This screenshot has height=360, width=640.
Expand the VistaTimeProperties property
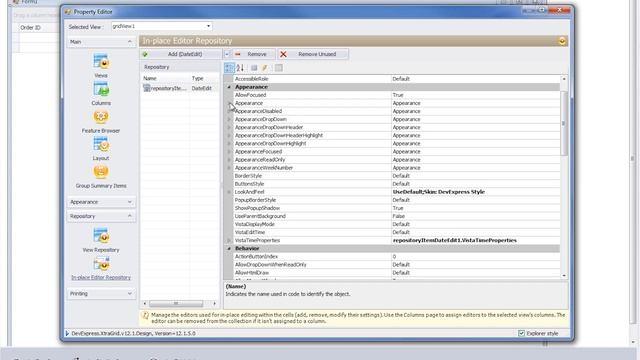(229, 240)
